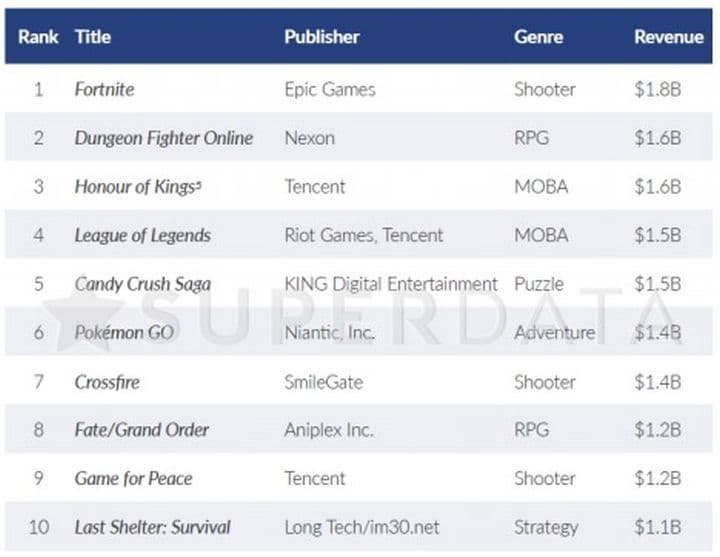Screen dimensions: 720x557
Task: Click the Title column header
Action: (92, 37)
